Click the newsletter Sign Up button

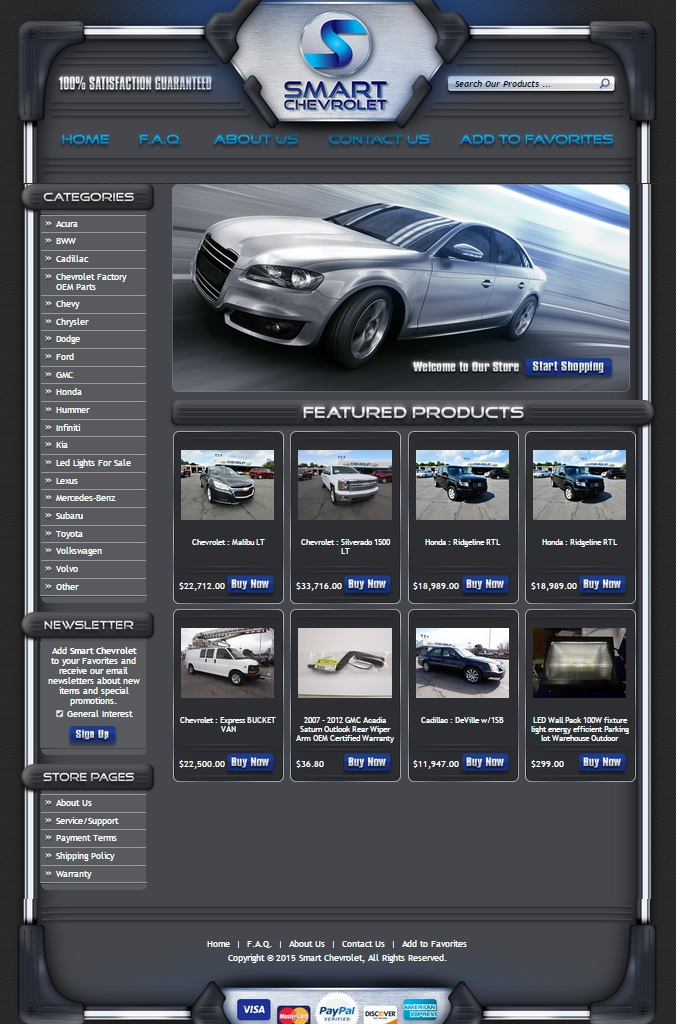click(93, 734)
